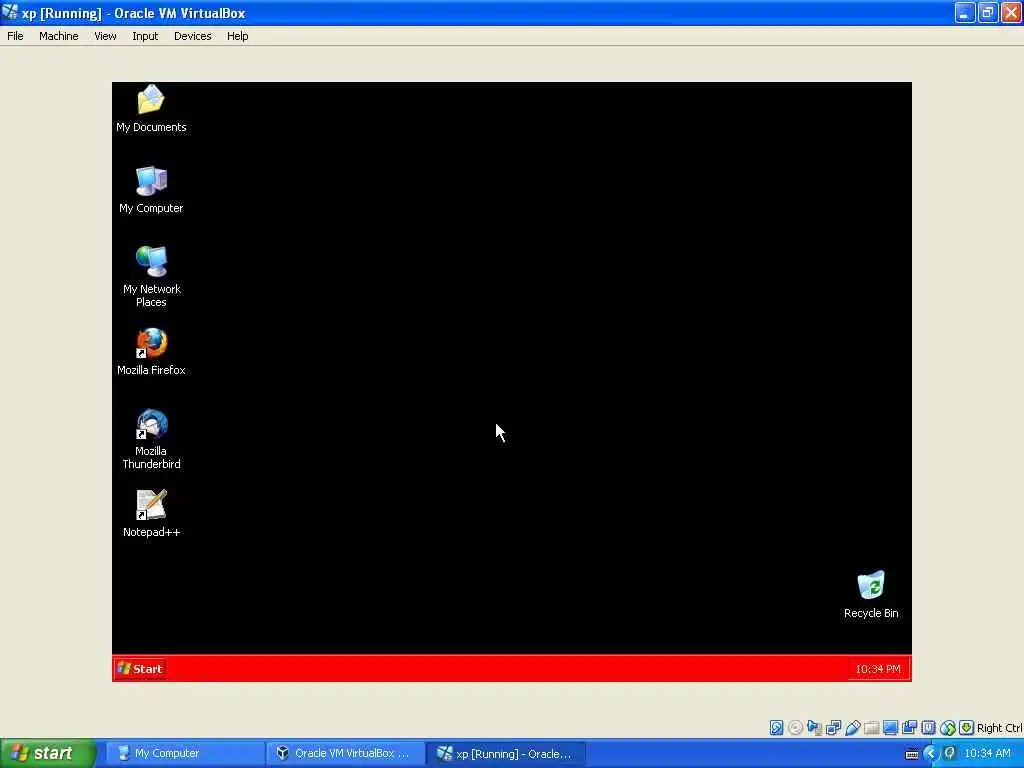
Task: Open the Devices menu
Action: coord(193,36)
